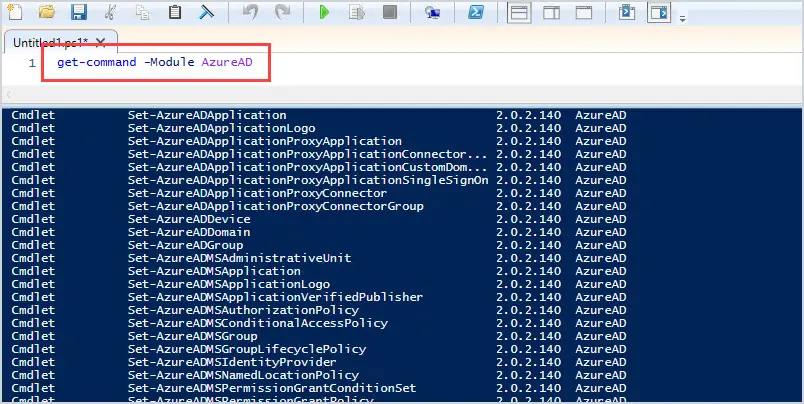This screenshot has height=404, width=804.
Task: Click the -Module parameter in the script
Action: (169, 63)
